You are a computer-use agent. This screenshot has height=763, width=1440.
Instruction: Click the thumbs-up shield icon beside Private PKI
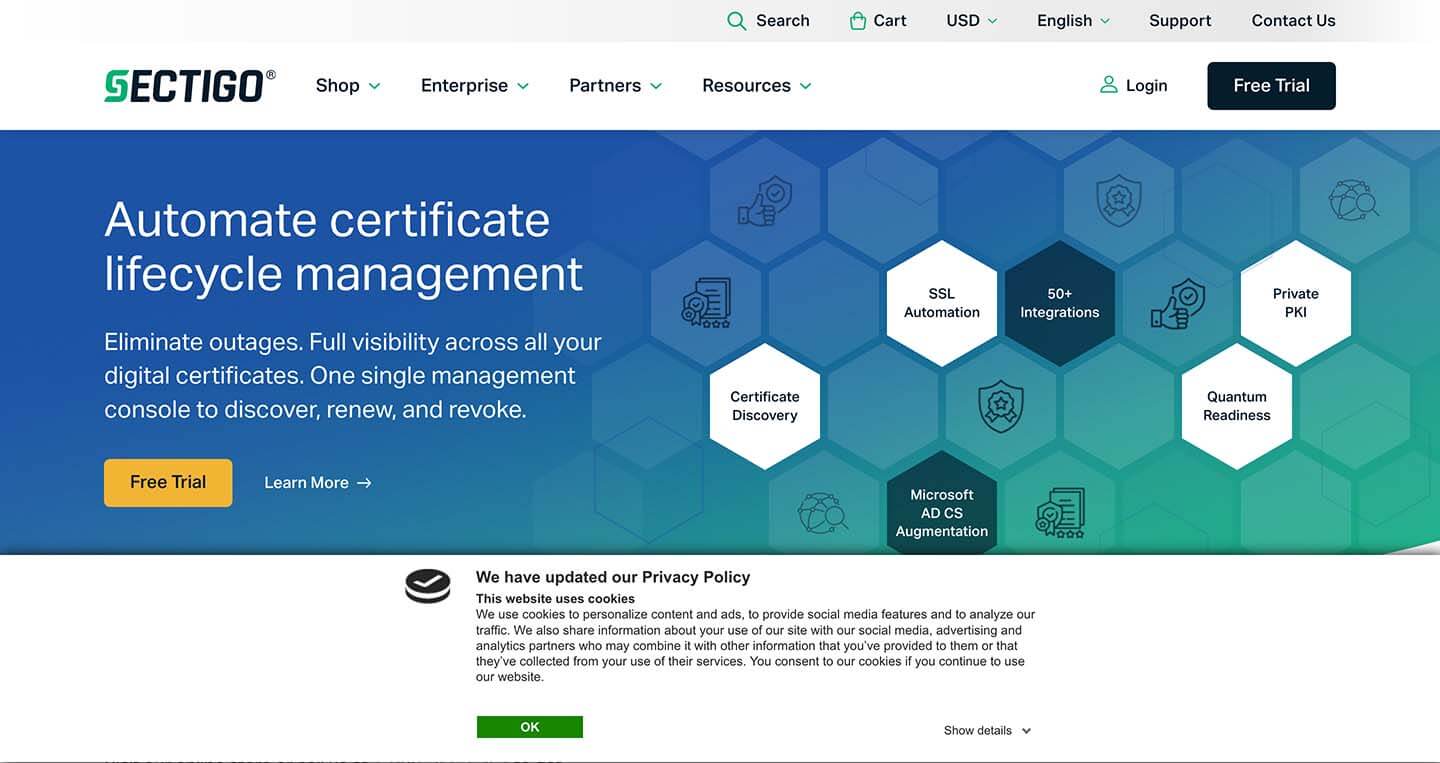pos(1178,304)
